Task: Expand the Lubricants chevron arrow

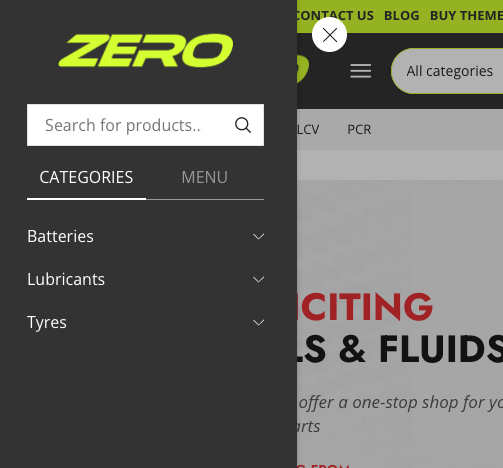Action: 258,279
